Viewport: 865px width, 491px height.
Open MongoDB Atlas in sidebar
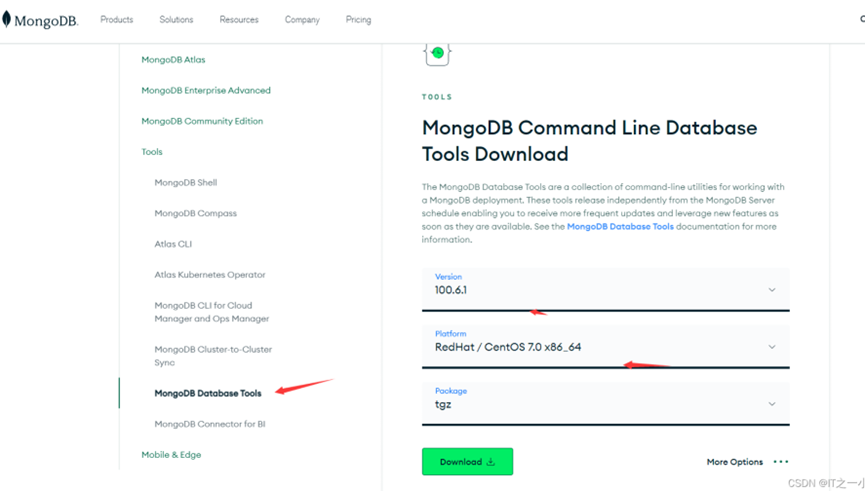(173, 60)
